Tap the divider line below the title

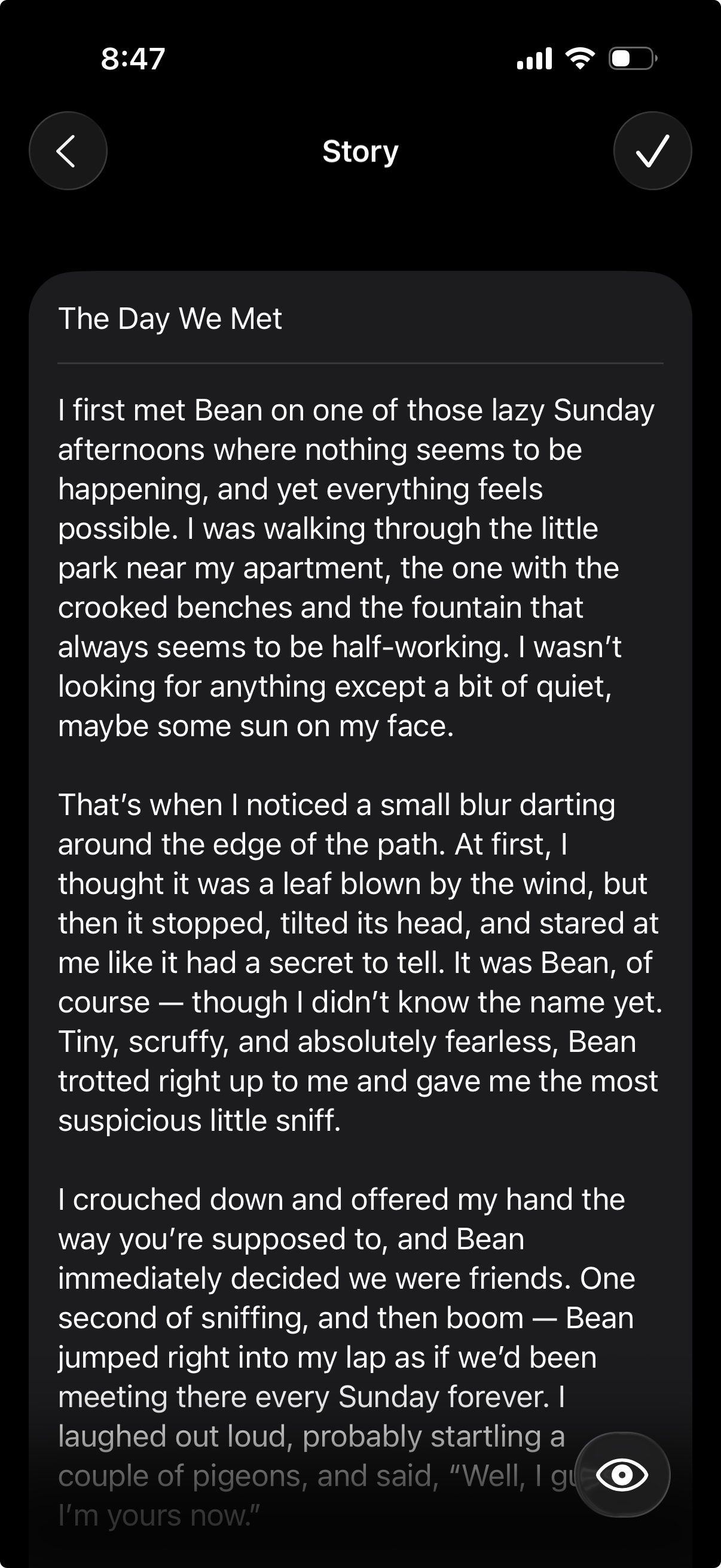tap(360, 364)
